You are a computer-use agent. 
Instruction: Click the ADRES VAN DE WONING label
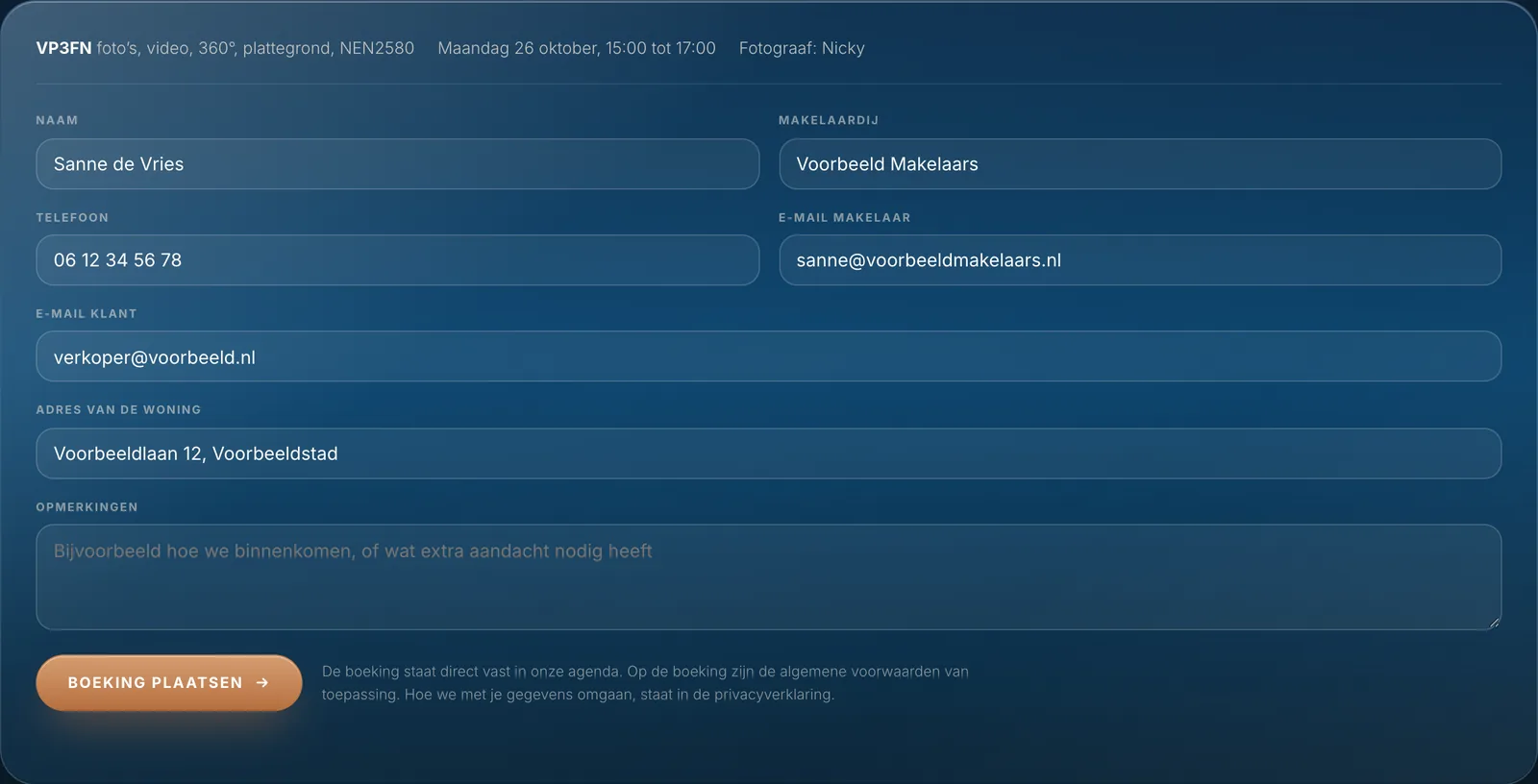(x=119, y=409)
